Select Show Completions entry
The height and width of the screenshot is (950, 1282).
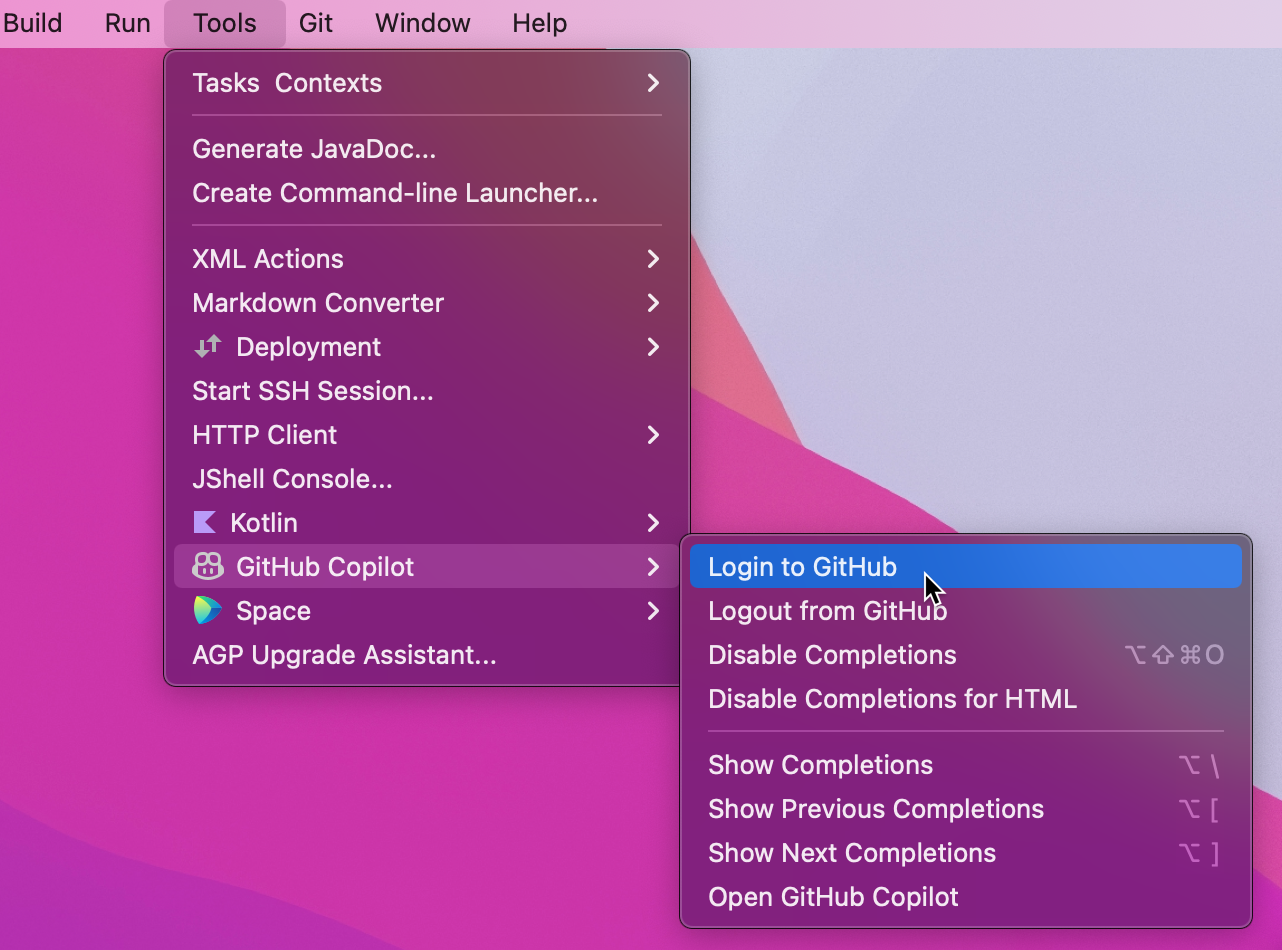pyautogui.click(x=966, y=765)
